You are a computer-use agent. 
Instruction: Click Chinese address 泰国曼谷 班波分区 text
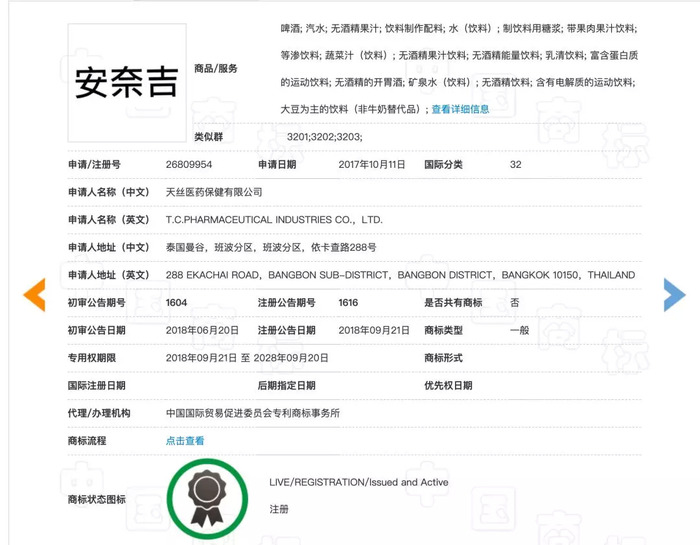[x=271, y=247]
